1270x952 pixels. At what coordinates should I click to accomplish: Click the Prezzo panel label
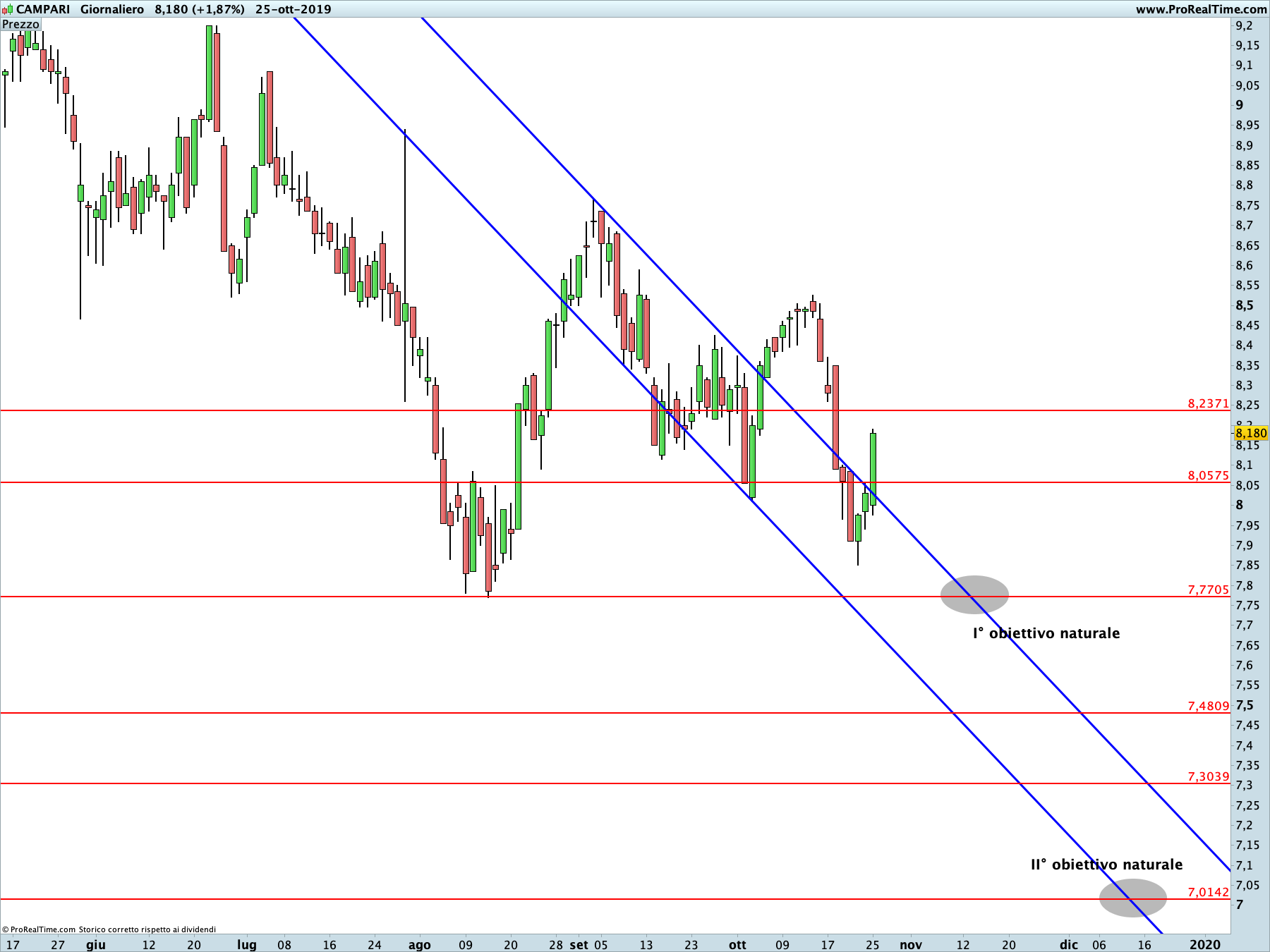(20, 24)
